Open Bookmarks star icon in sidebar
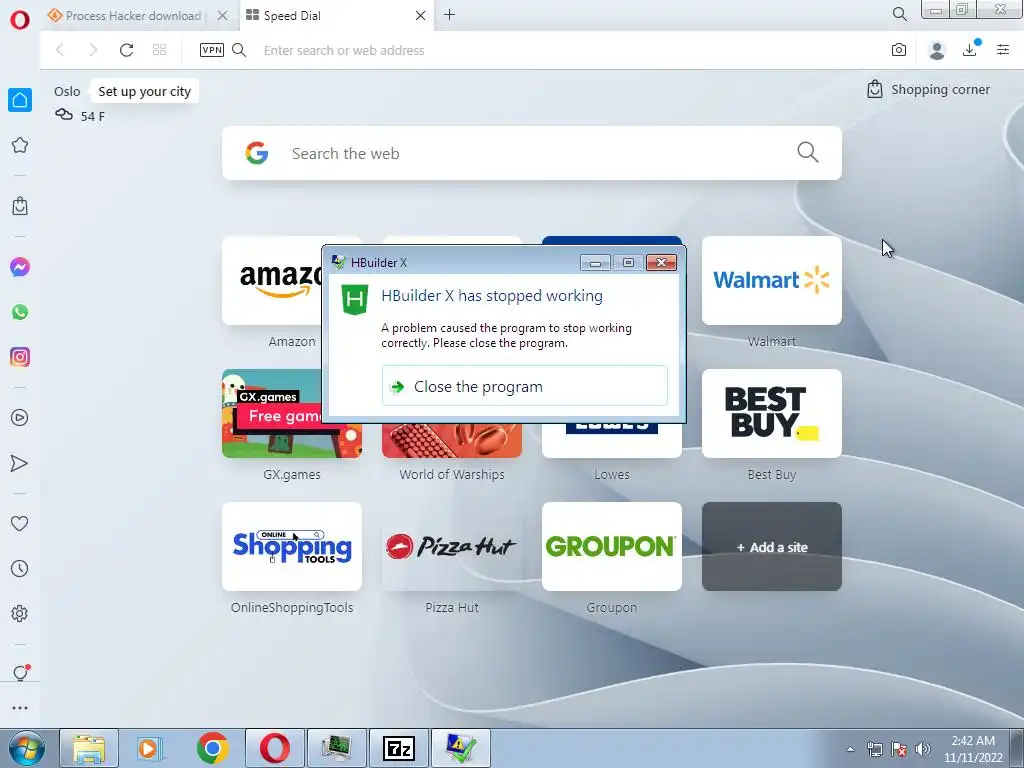This screenshot has height=768, width=1024. (x=20, y=145)
